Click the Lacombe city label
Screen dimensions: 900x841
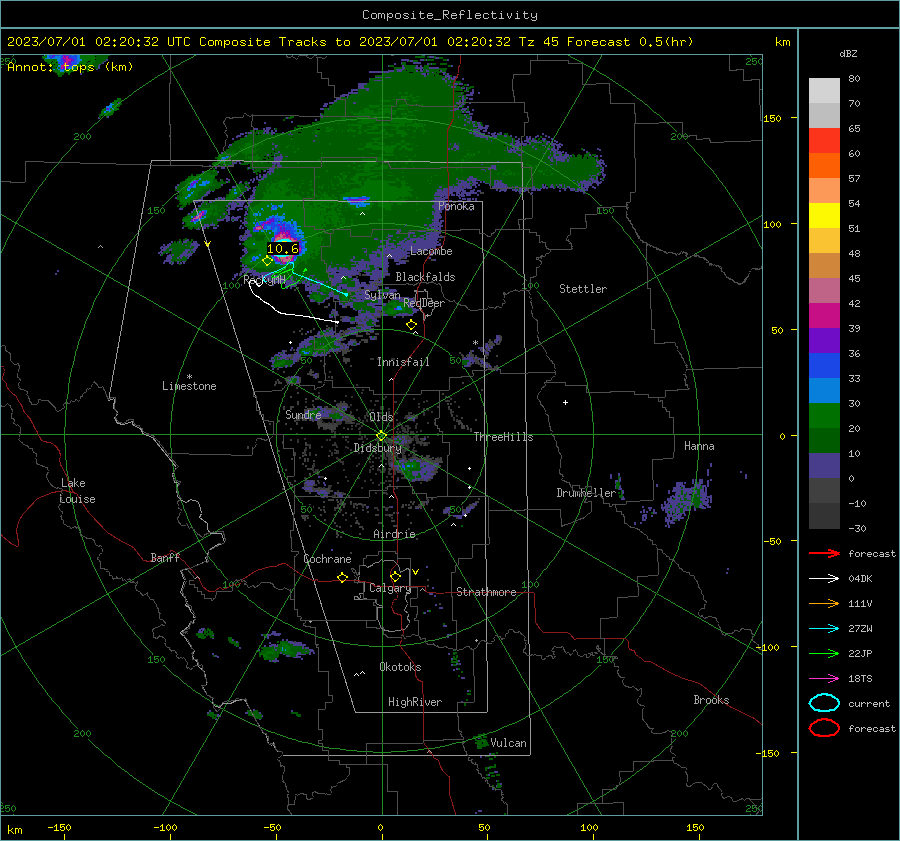point(431,251)
